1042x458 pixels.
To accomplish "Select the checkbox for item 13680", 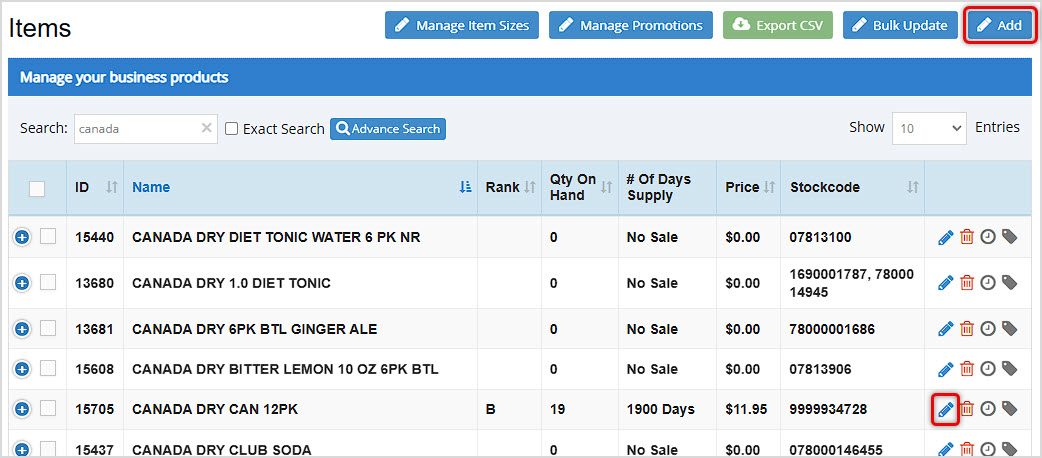I will pos(48,283).
